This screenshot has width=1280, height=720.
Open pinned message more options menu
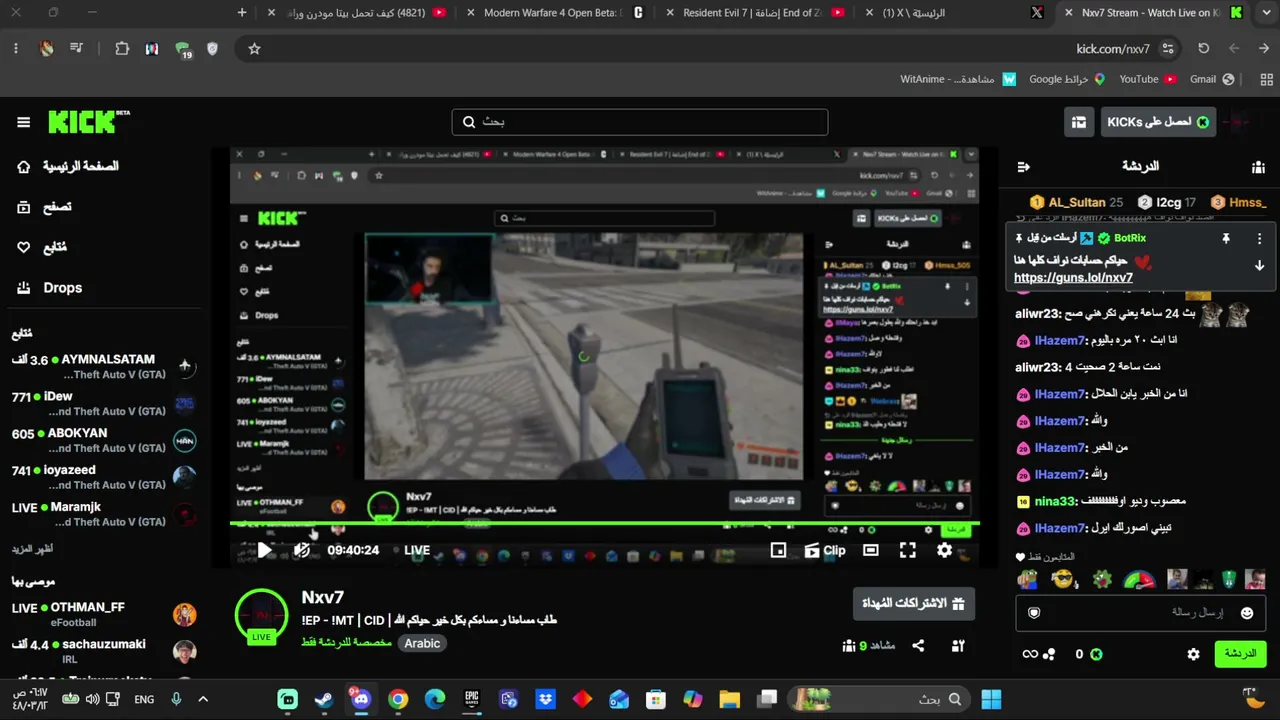pyautogui.click(x=1259, y=239)
